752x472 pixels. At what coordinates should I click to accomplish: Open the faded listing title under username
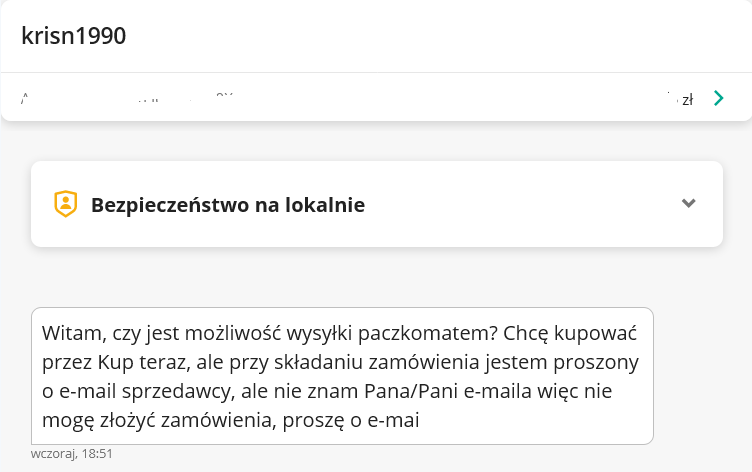point(127,98)
